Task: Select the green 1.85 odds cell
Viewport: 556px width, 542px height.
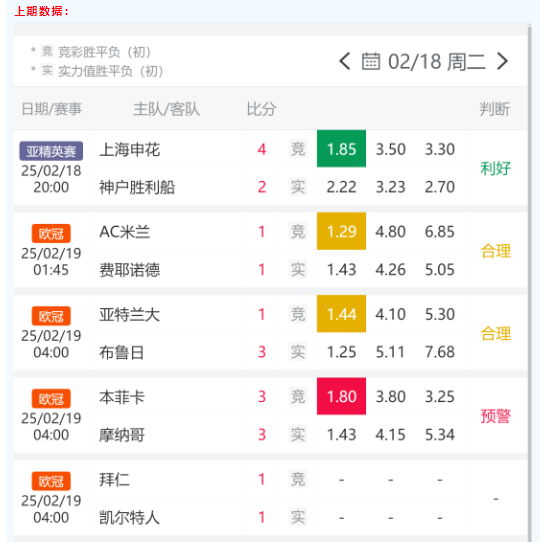Action: pos(341,149)
